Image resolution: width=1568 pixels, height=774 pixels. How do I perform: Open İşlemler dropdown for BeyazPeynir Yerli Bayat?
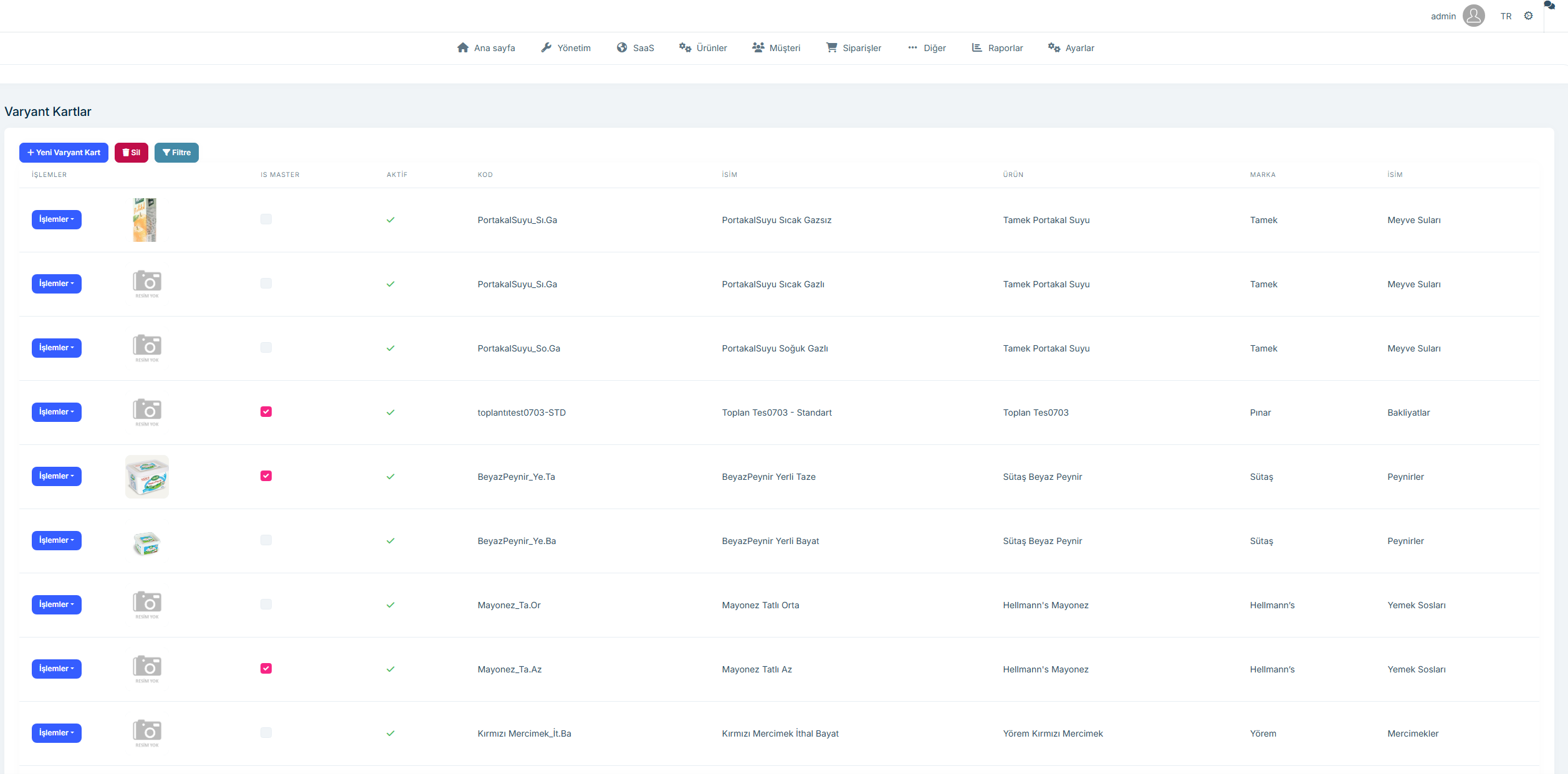click(57, 540)
